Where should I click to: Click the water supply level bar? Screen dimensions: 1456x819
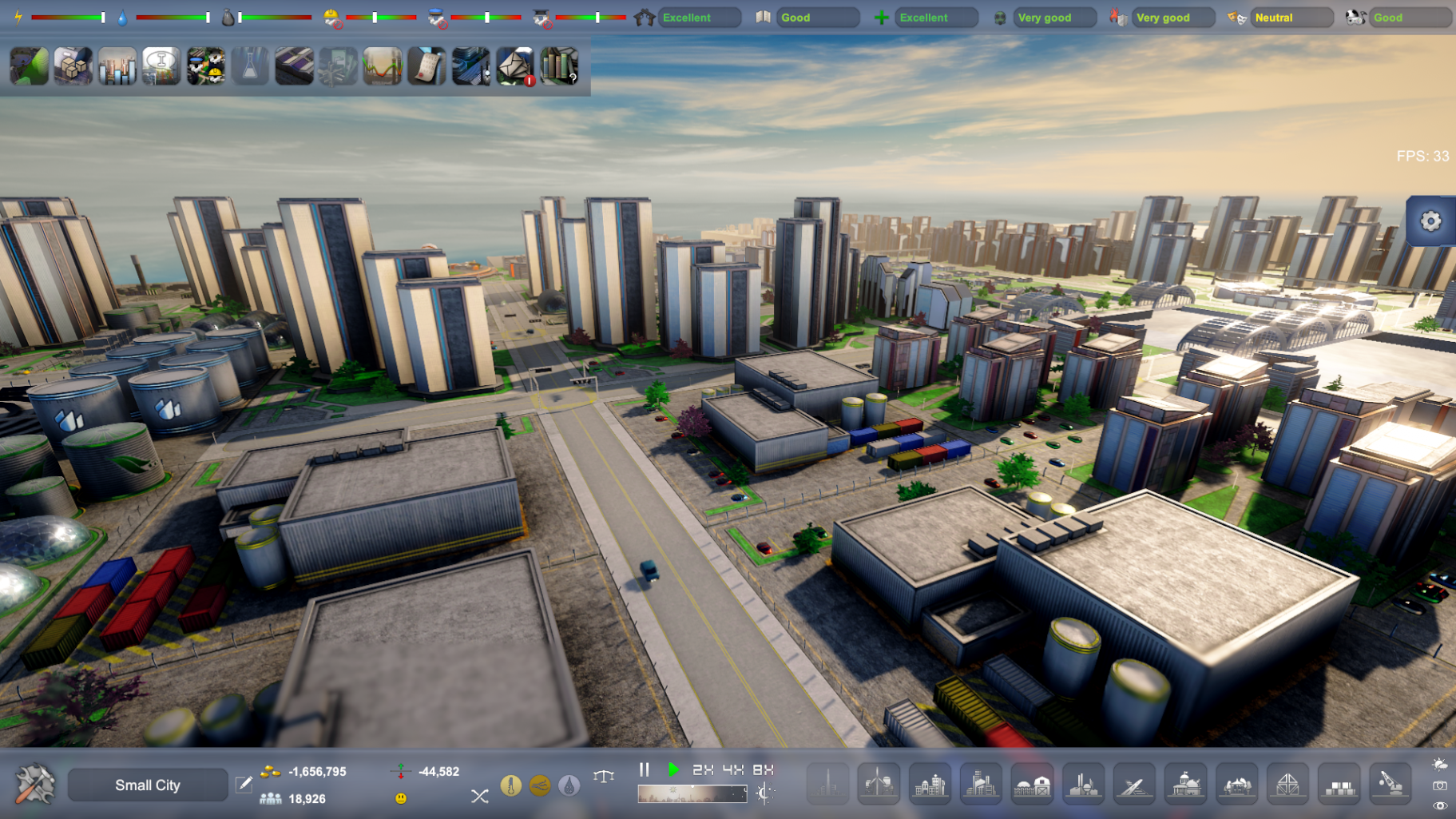[173, 17]
